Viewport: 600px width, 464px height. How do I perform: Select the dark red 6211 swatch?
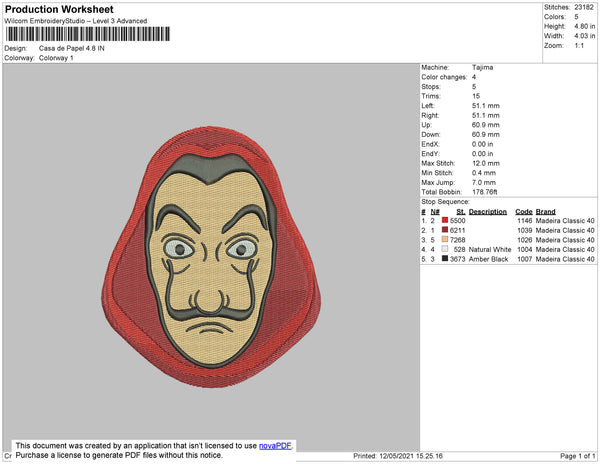pyautogui.click(x=445, y=230)
